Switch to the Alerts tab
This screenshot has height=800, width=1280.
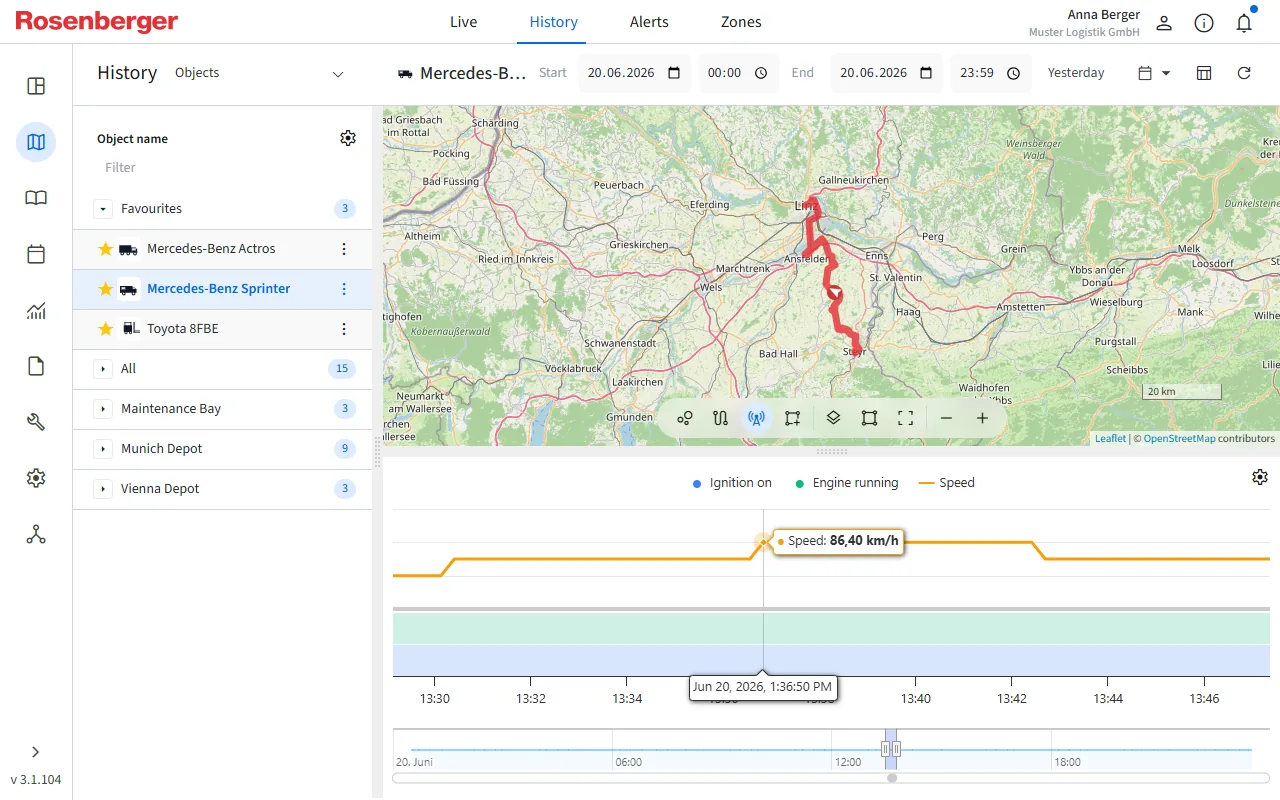point(649,22)
